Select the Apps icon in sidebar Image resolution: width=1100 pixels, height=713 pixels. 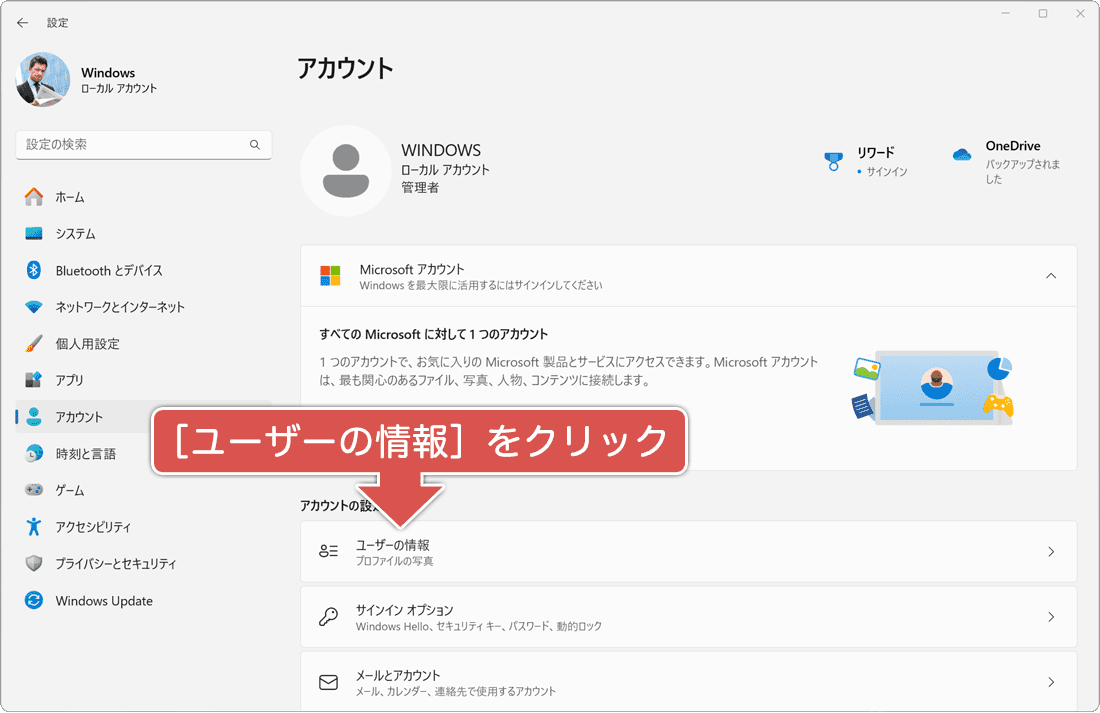pos(29,380)
